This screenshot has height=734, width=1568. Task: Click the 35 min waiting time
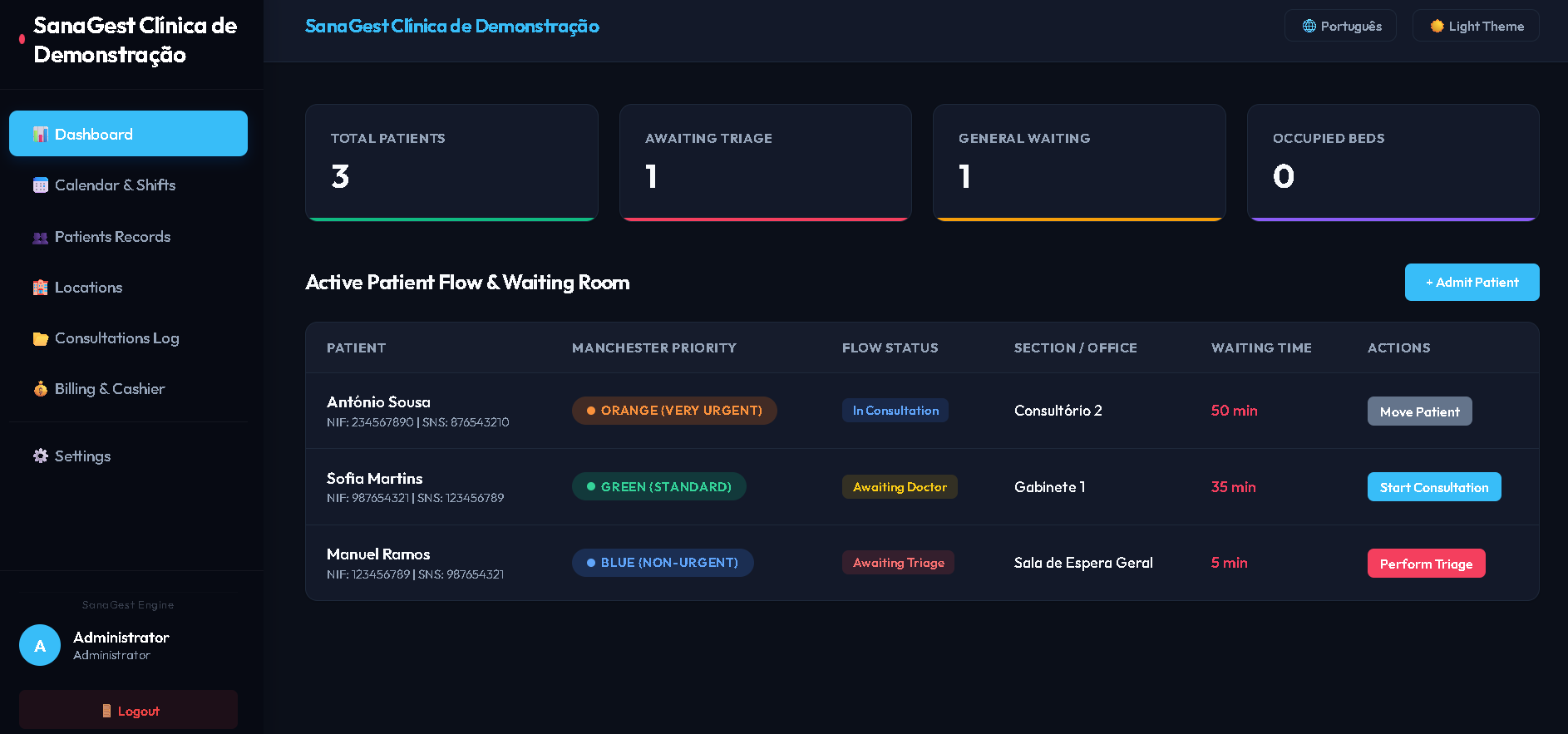(1233, 487)
